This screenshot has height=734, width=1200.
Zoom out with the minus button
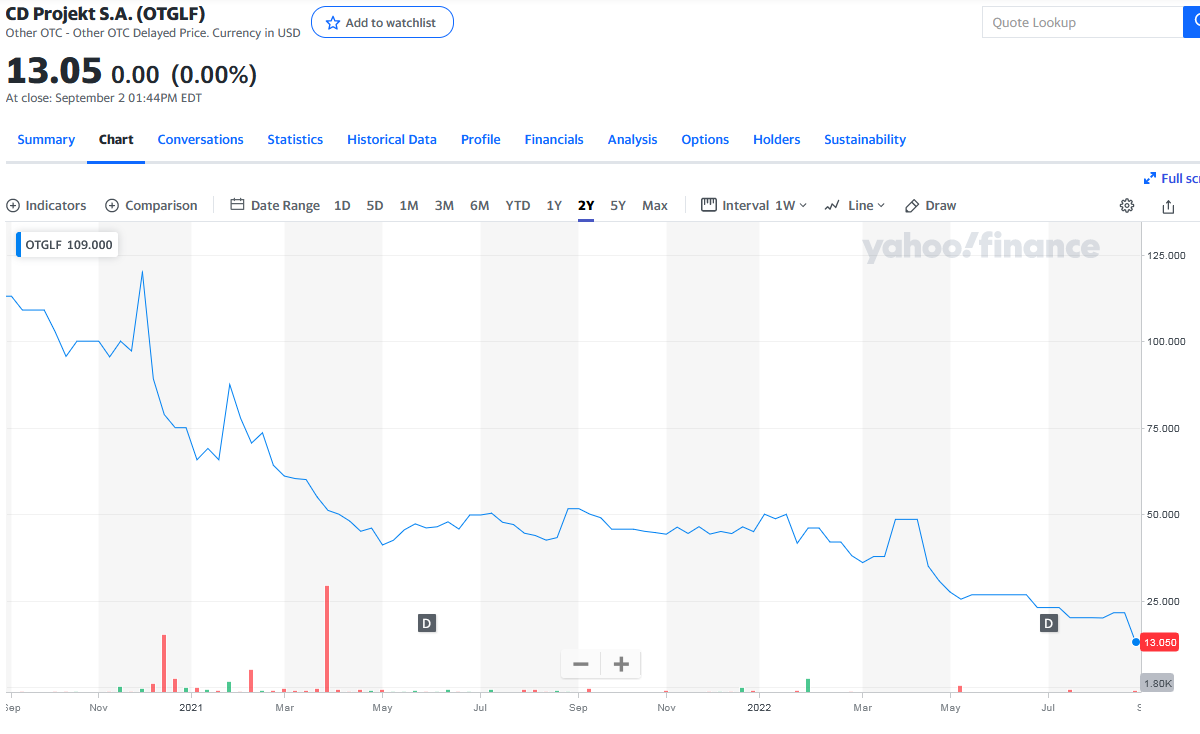tap(581, 664)
